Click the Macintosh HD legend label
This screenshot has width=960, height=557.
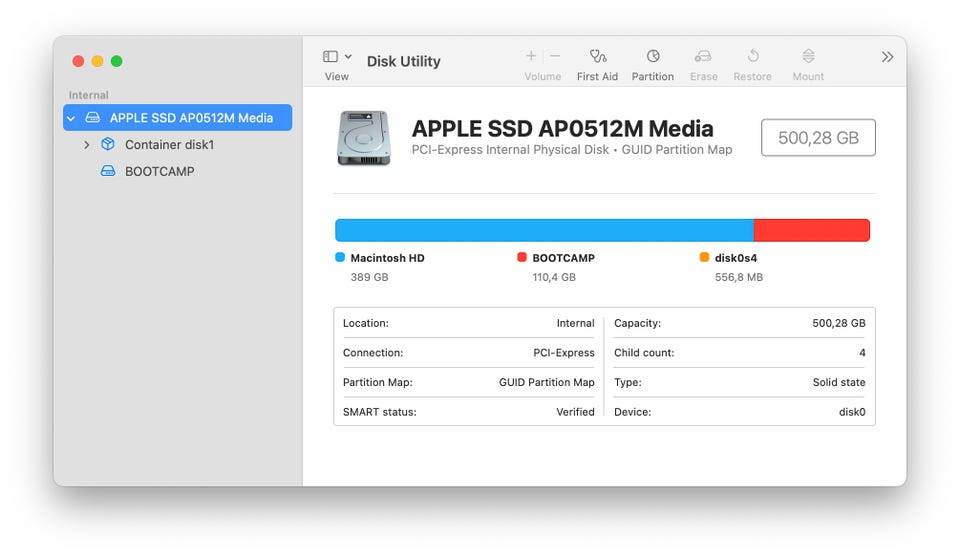[x=388, y=258]
